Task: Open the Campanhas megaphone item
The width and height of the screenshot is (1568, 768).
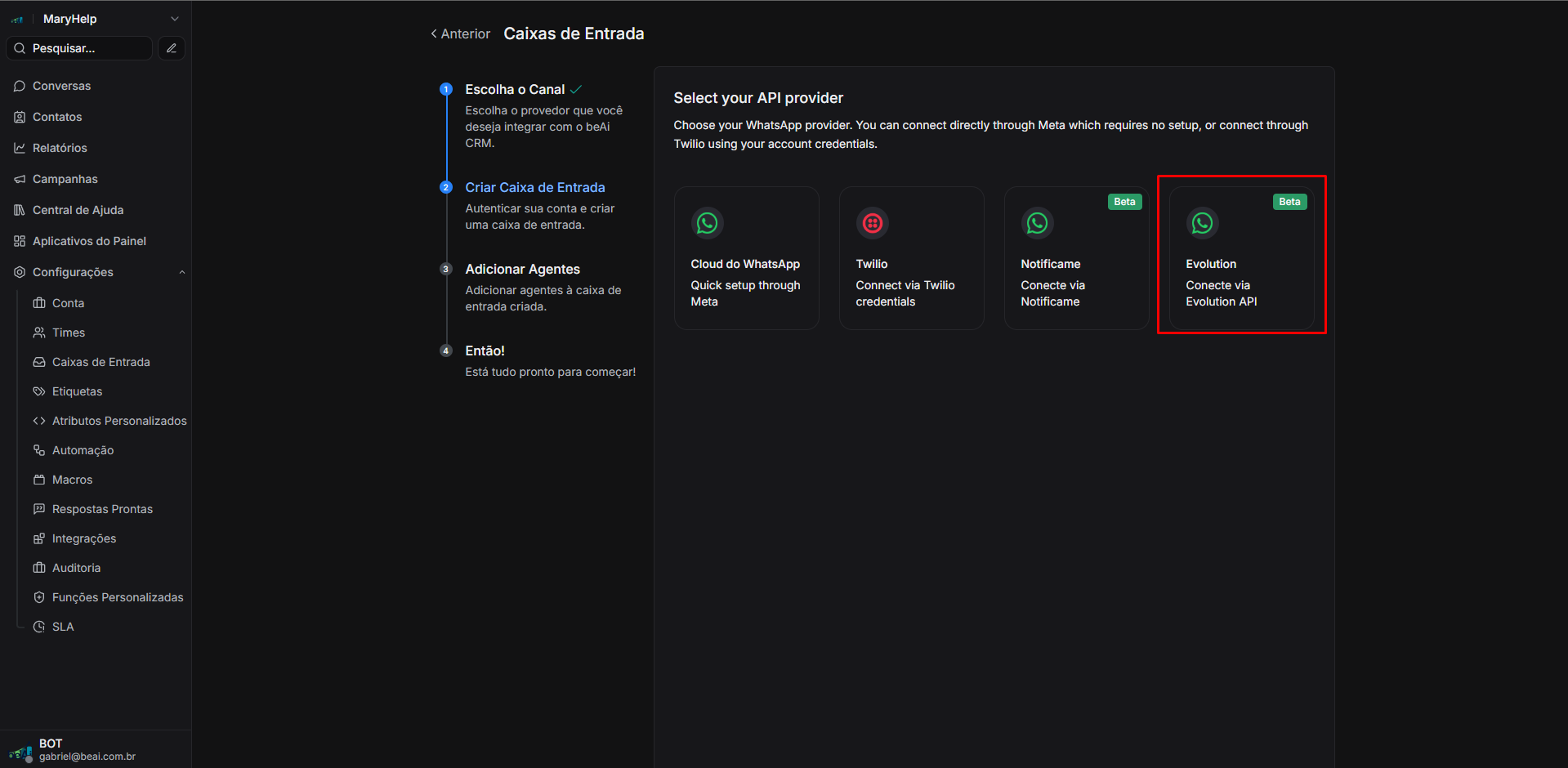Action: 65,179
